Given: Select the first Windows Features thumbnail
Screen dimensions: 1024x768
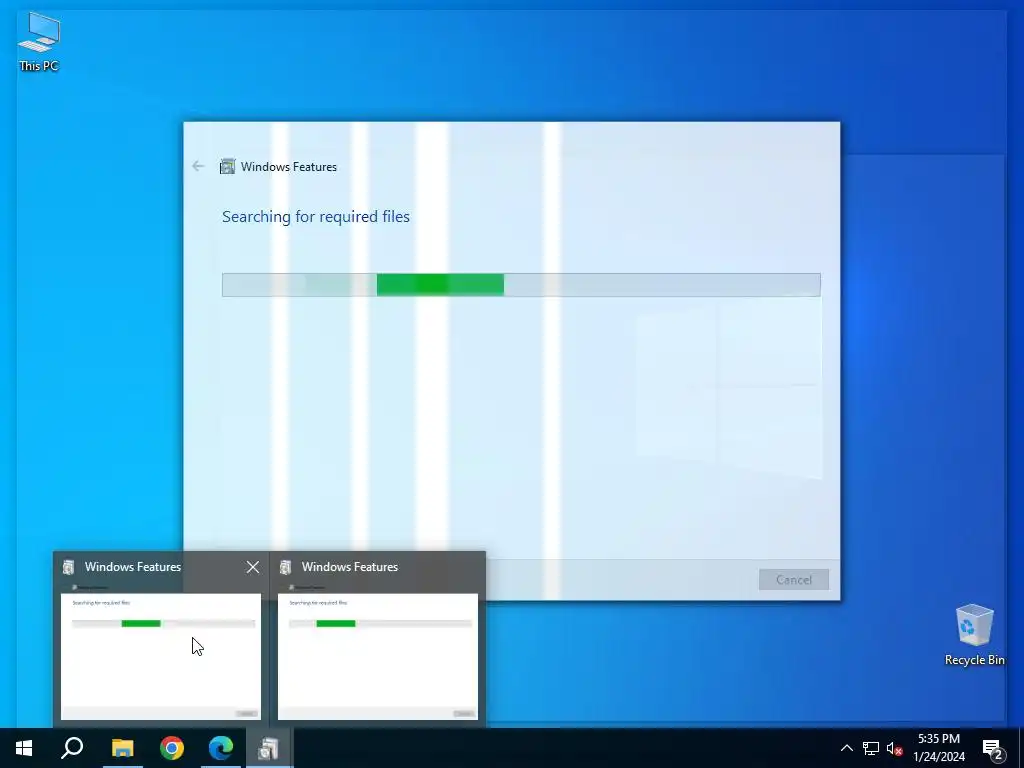Looking at the screenshot, I should pos(161,656).
